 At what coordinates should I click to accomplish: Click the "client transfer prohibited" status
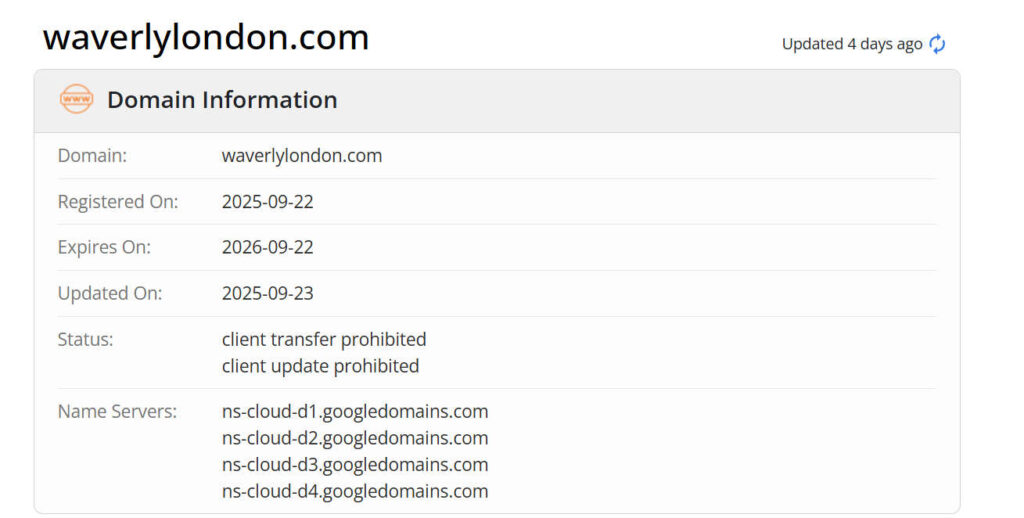click(x=324, y=339)
